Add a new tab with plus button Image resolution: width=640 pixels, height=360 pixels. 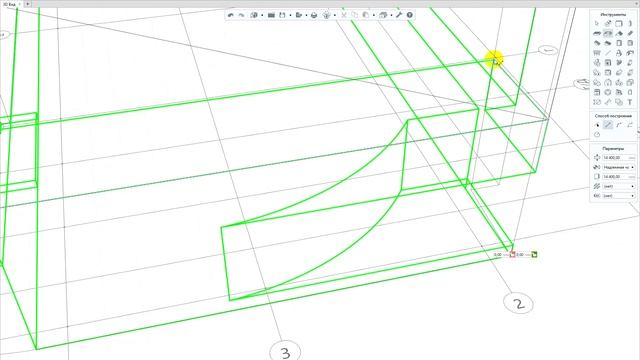(28, 4)
